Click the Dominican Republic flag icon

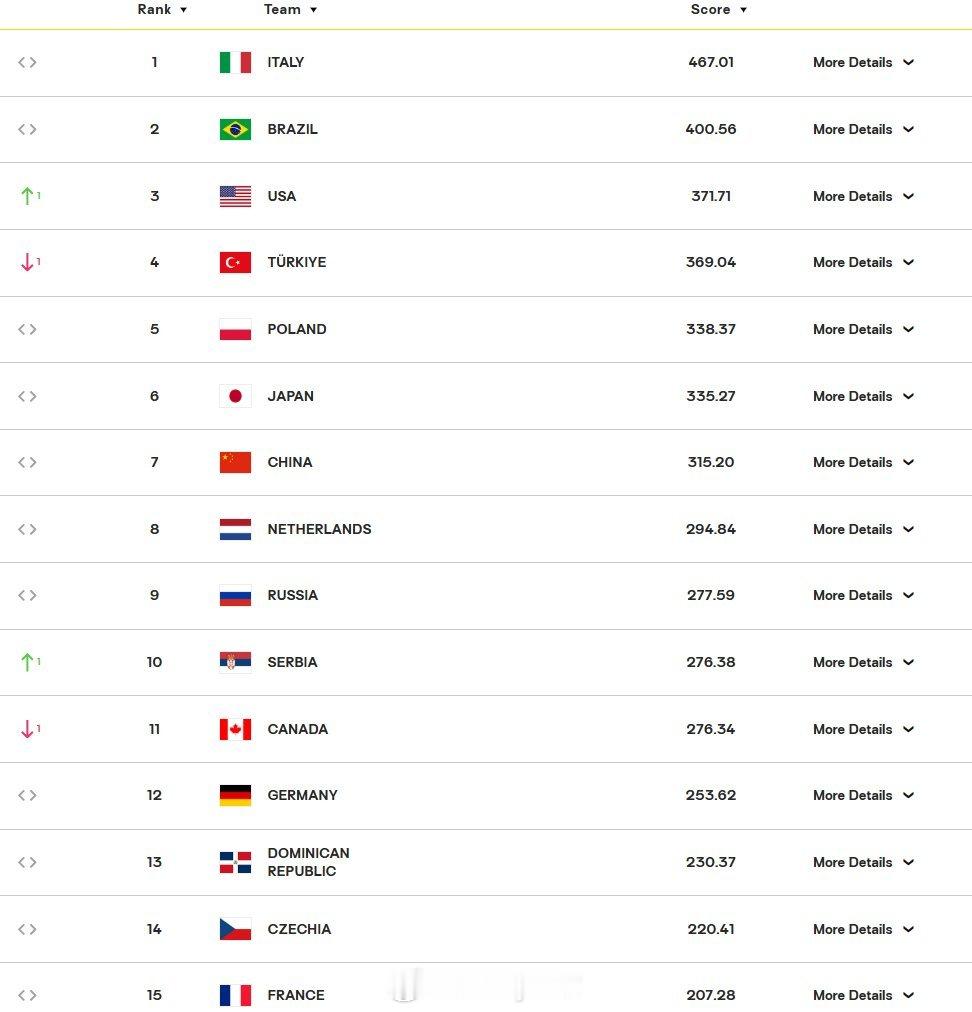pos(235,862)
